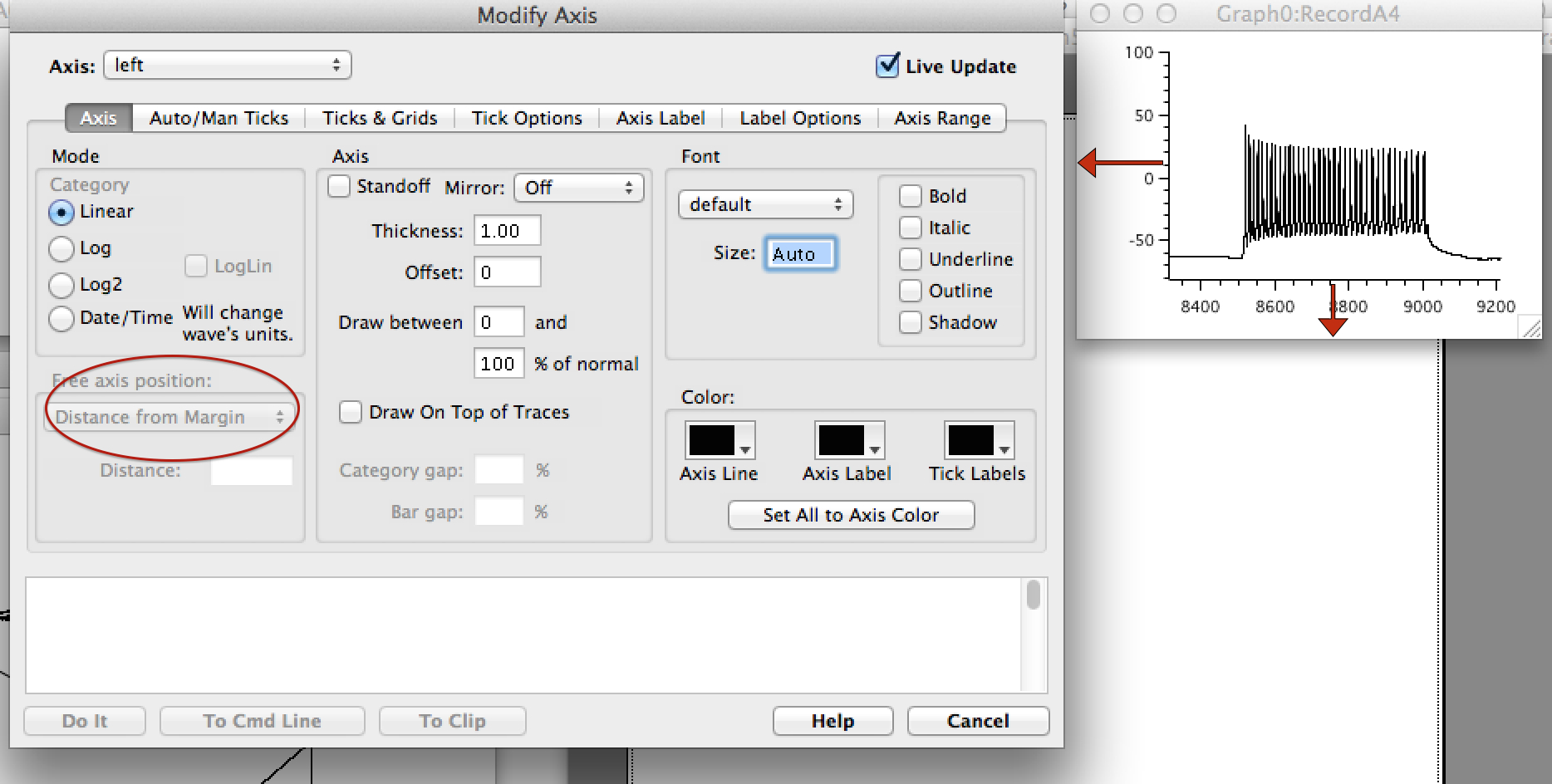Open the Tick Labels color swatch

click(978, 440)
